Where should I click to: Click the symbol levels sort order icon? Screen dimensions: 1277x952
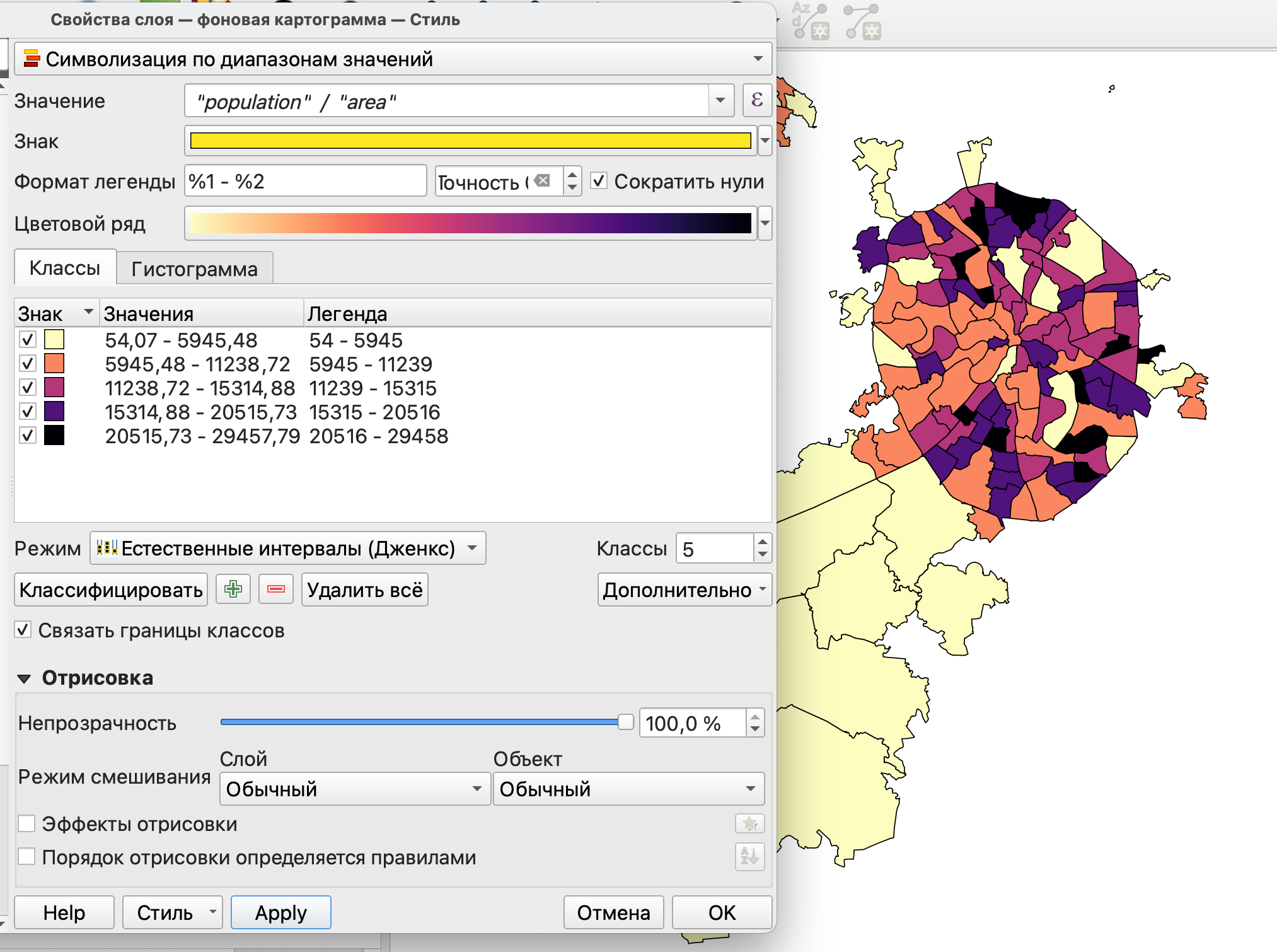(749, 857)
